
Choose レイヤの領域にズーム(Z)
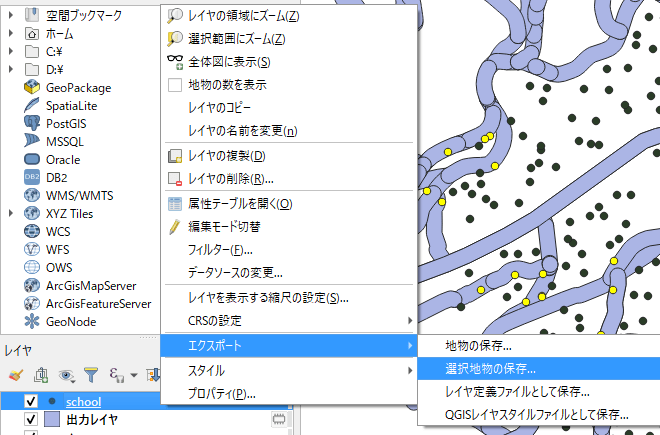289,16
